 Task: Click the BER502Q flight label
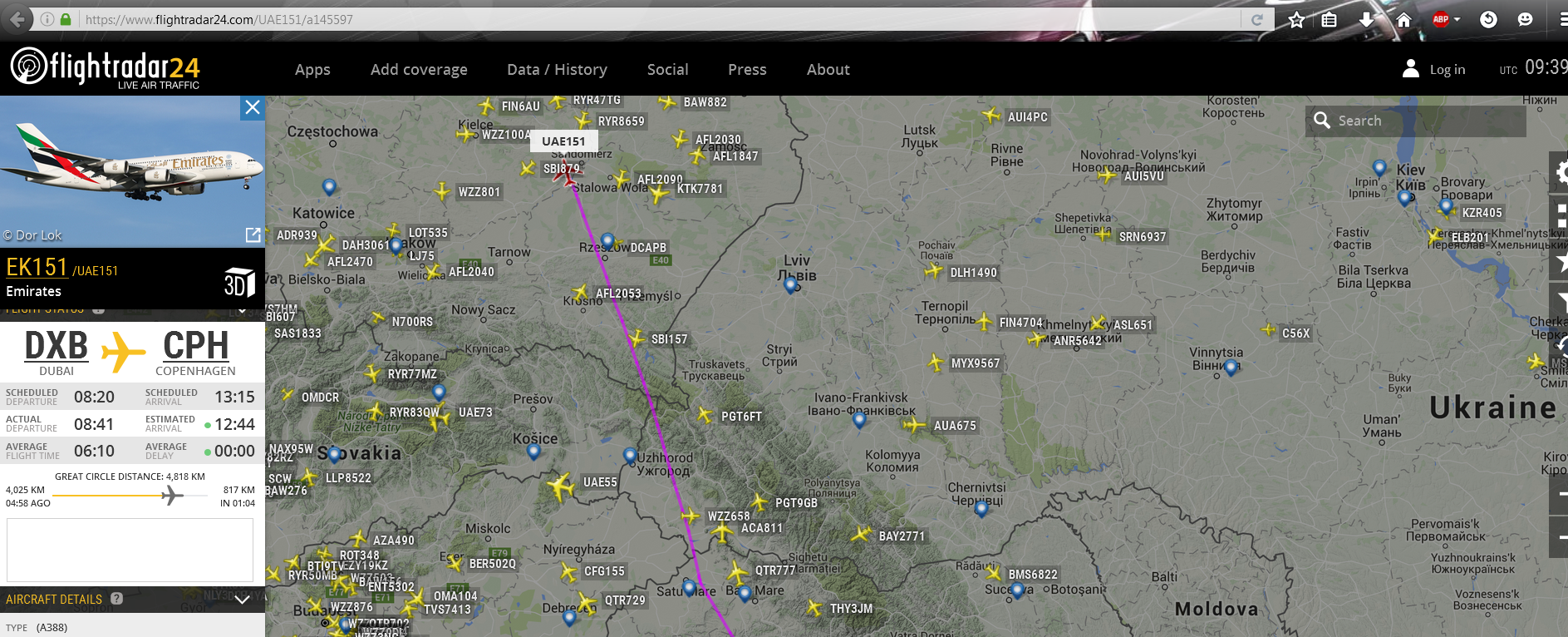pos(492,564)
